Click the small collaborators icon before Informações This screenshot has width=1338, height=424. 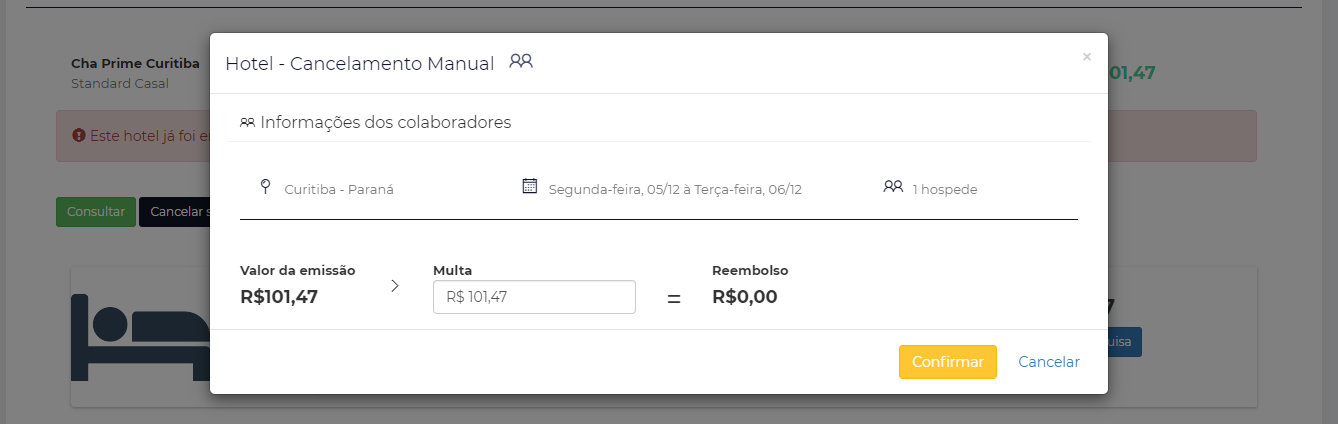(x=247, y=123)
